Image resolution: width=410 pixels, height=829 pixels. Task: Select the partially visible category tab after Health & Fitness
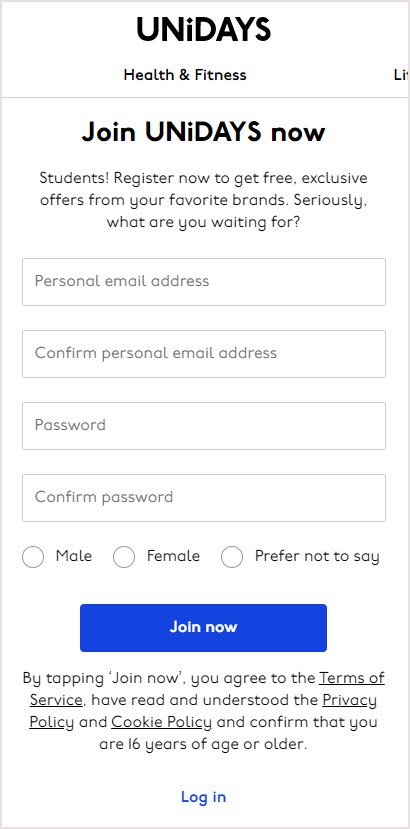coord(401,75)
